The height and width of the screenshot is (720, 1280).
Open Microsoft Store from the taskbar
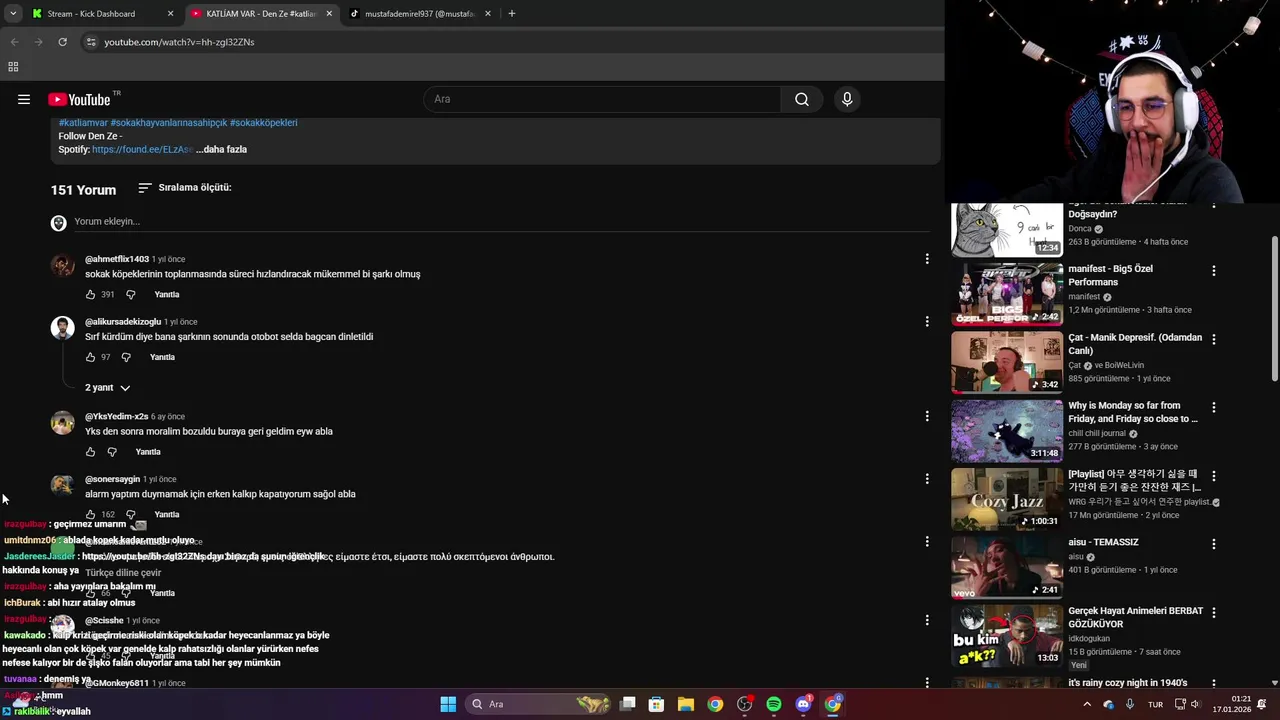coord(657,704)
